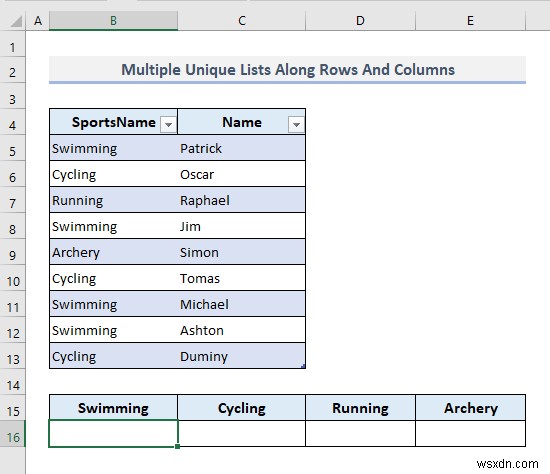The width and height of the screenshot is (550, 474).
Task: Click the select-all corner triangle
Action: pos(16,21)
